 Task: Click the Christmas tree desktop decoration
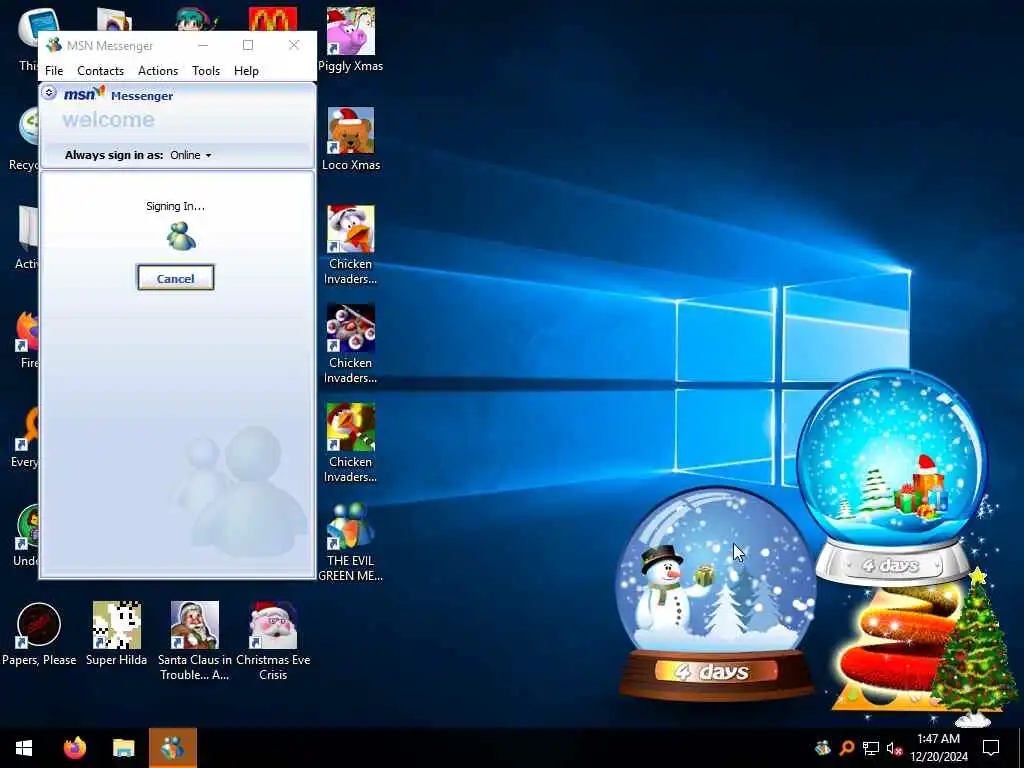(x=973, y=648)
